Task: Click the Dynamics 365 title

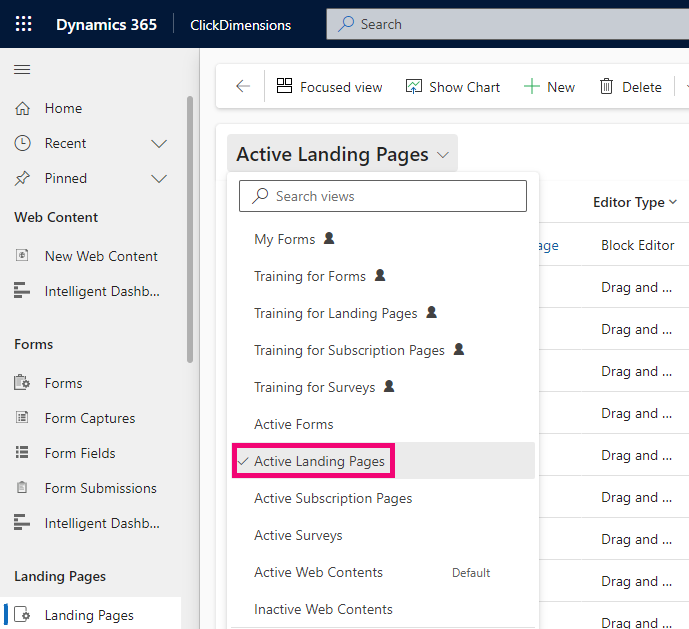Action: [x=106, y=24]
